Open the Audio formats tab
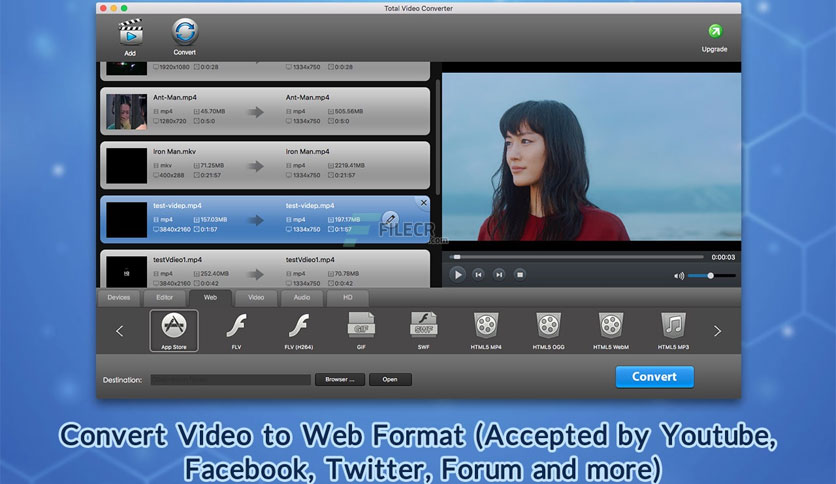Image resolution: width=836 pixels, height=484 pixels. (302, 298)
